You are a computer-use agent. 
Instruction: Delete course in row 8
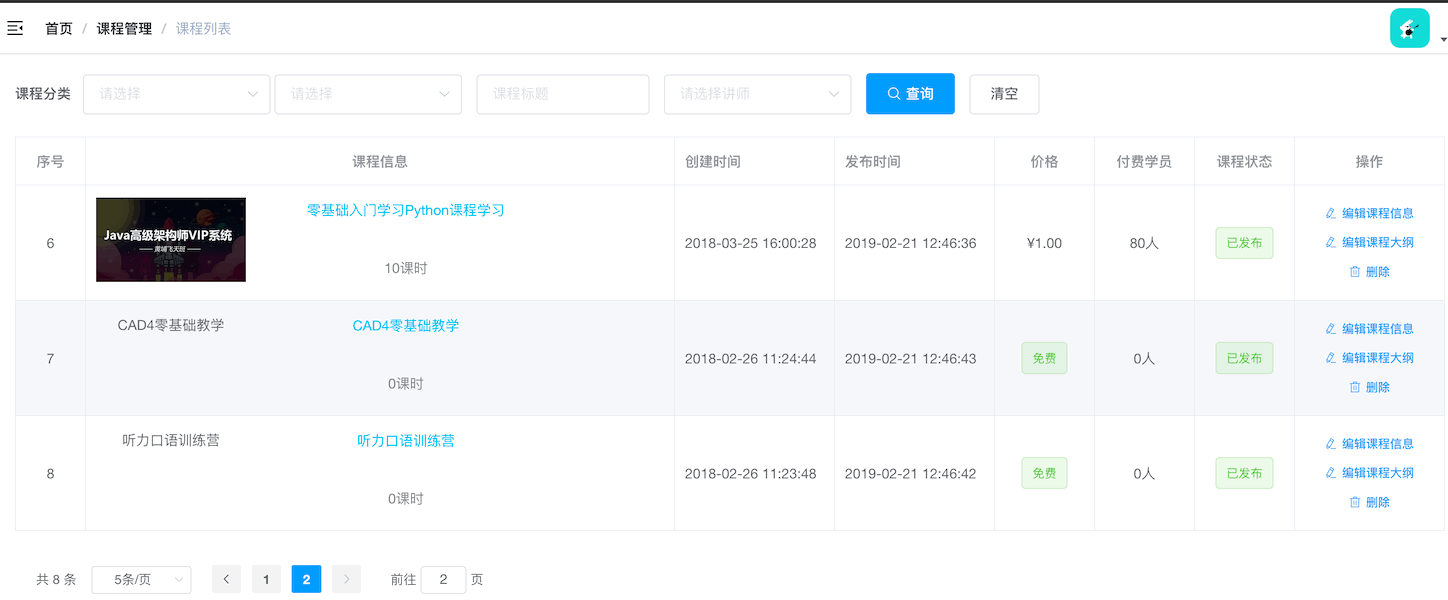pyautogui.click(x=1369, y=502)
